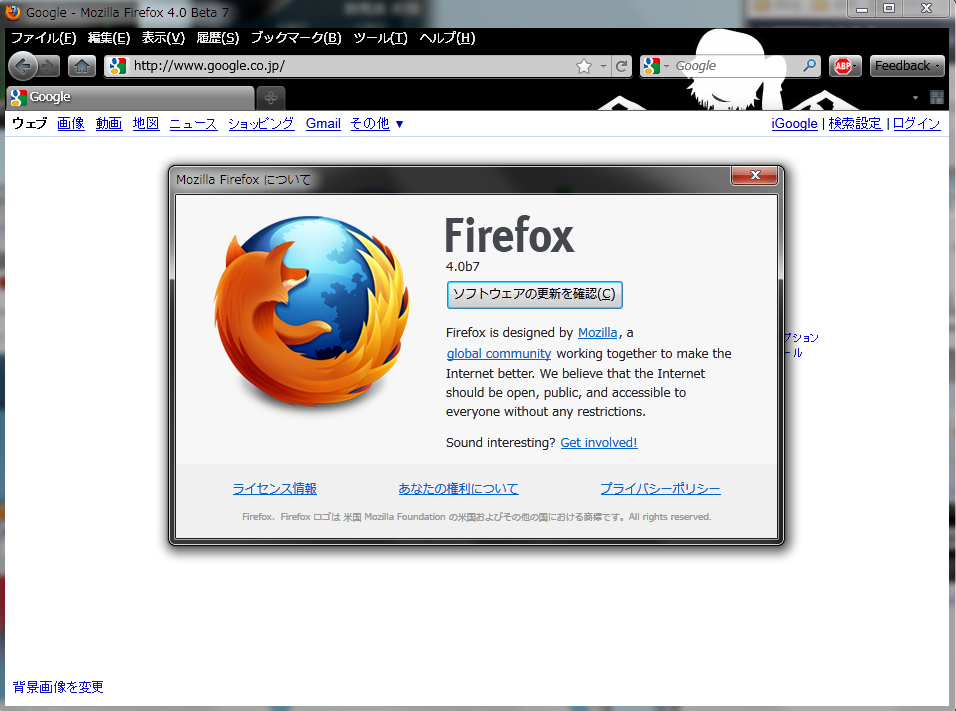Open the プライバシーポリシー link

click(660, 488)
